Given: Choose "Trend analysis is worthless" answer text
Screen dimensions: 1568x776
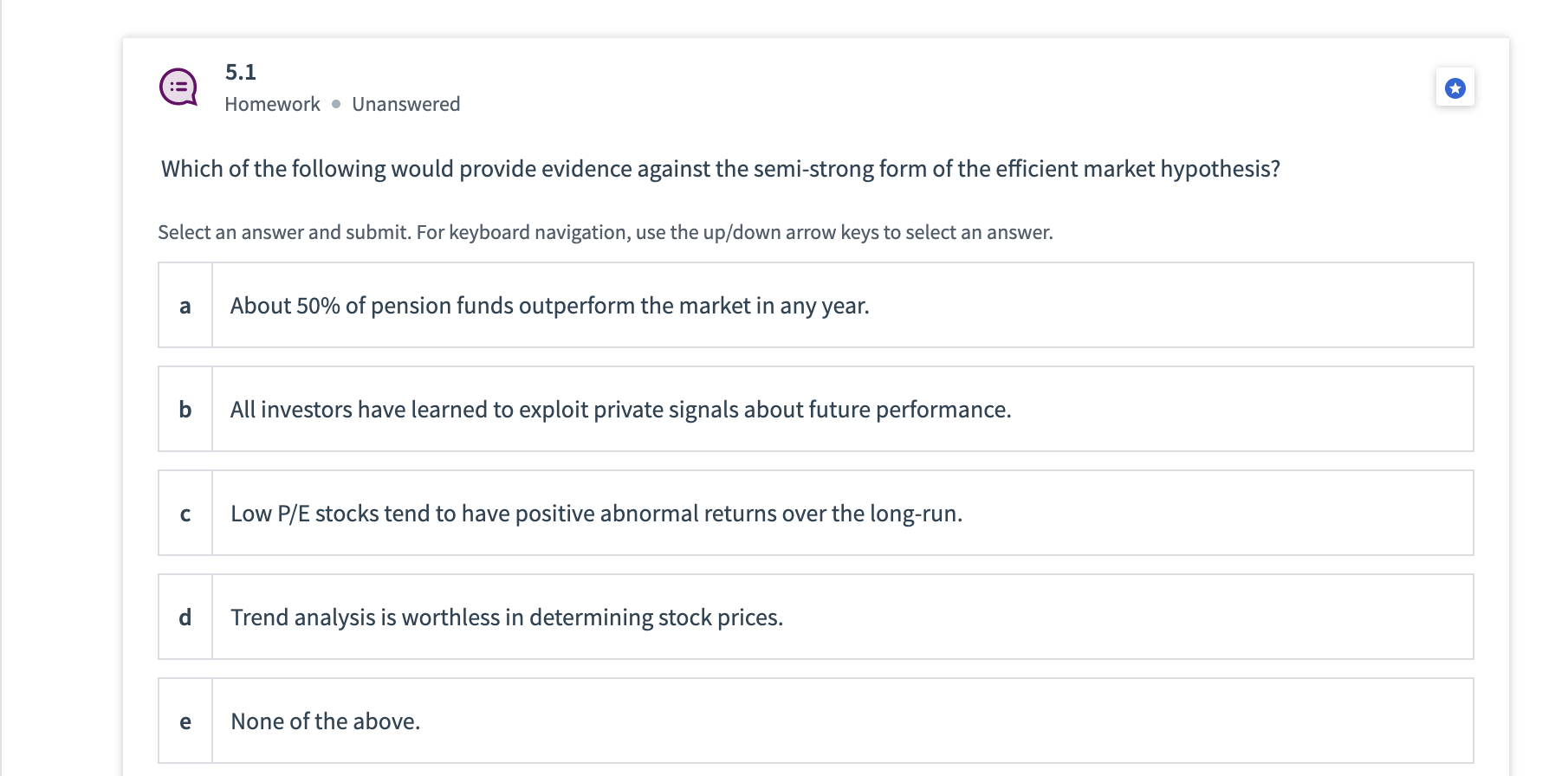Looking at the screenshot, I should click(507, 618).
